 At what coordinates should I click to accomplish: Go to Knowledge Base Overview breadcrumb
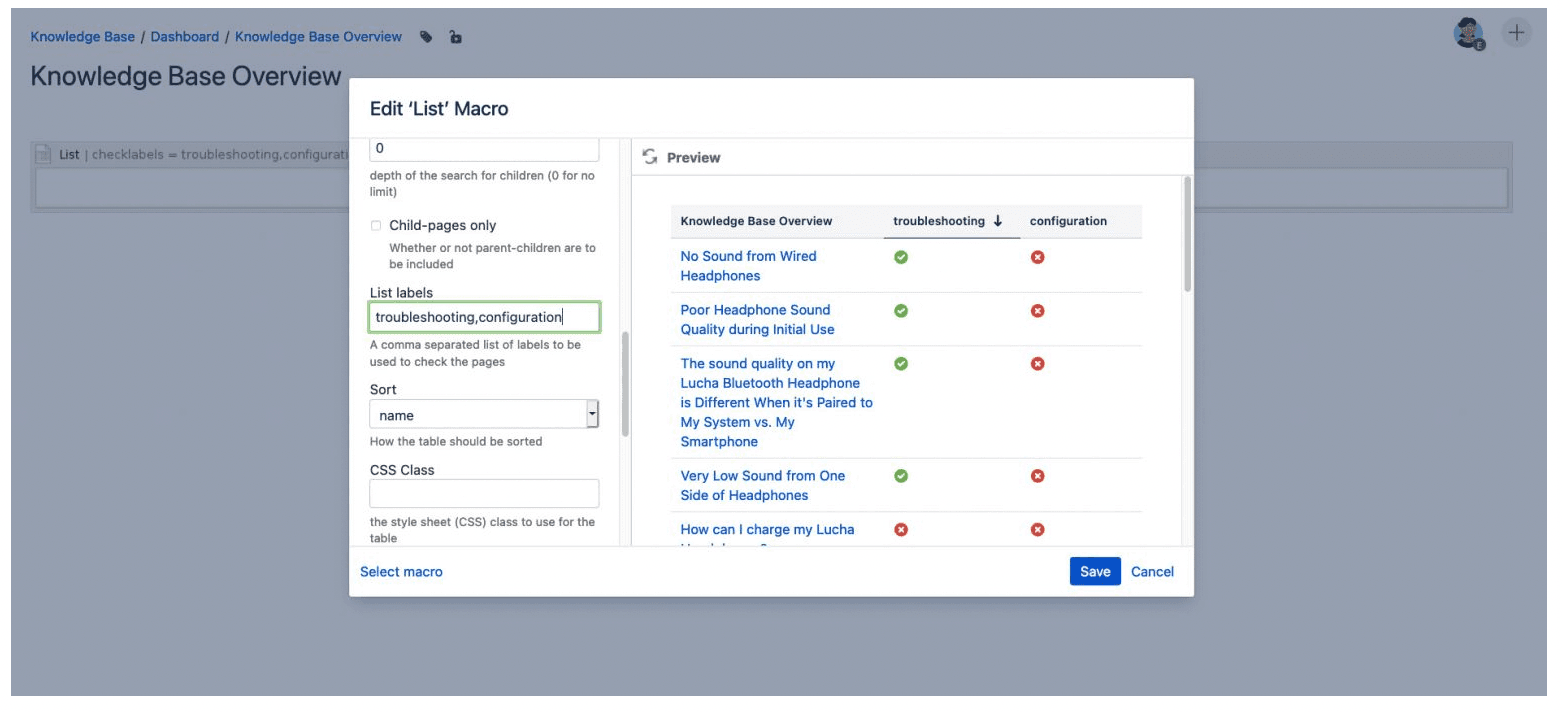point(318,37)
